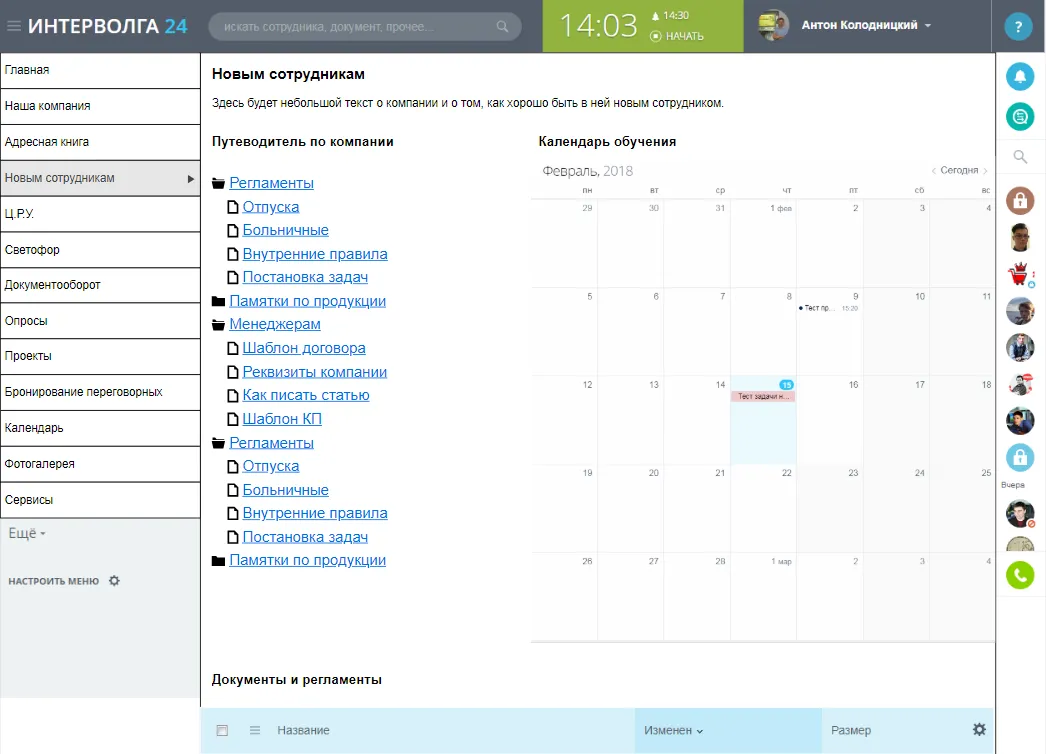Viewport: 1046px width, 754px height.
Task: Click the magnifier icon in the right sidebar
Action: click(x=1019, y=156)
